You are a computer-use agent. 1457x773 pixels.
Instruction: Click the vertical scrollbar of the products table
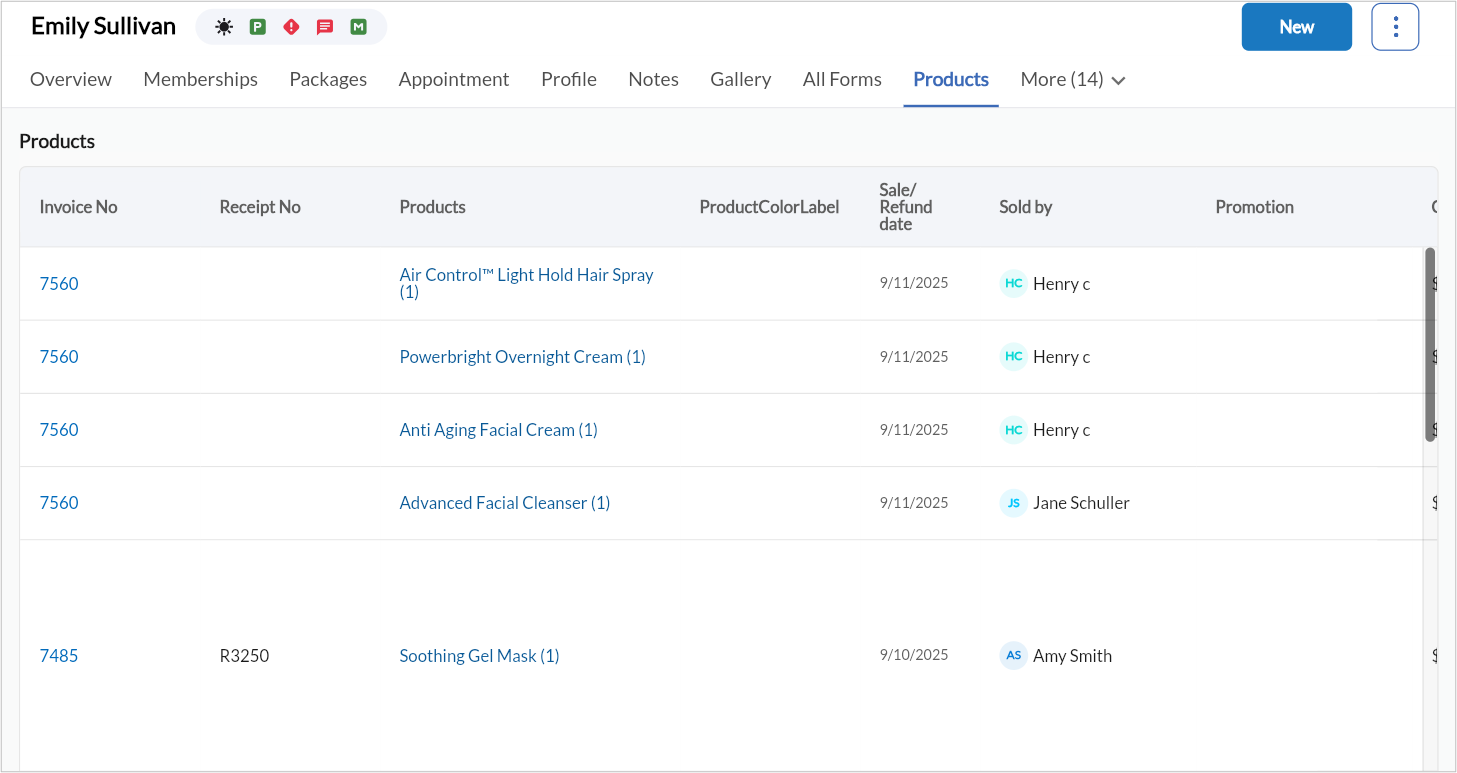pos(1430,344)
